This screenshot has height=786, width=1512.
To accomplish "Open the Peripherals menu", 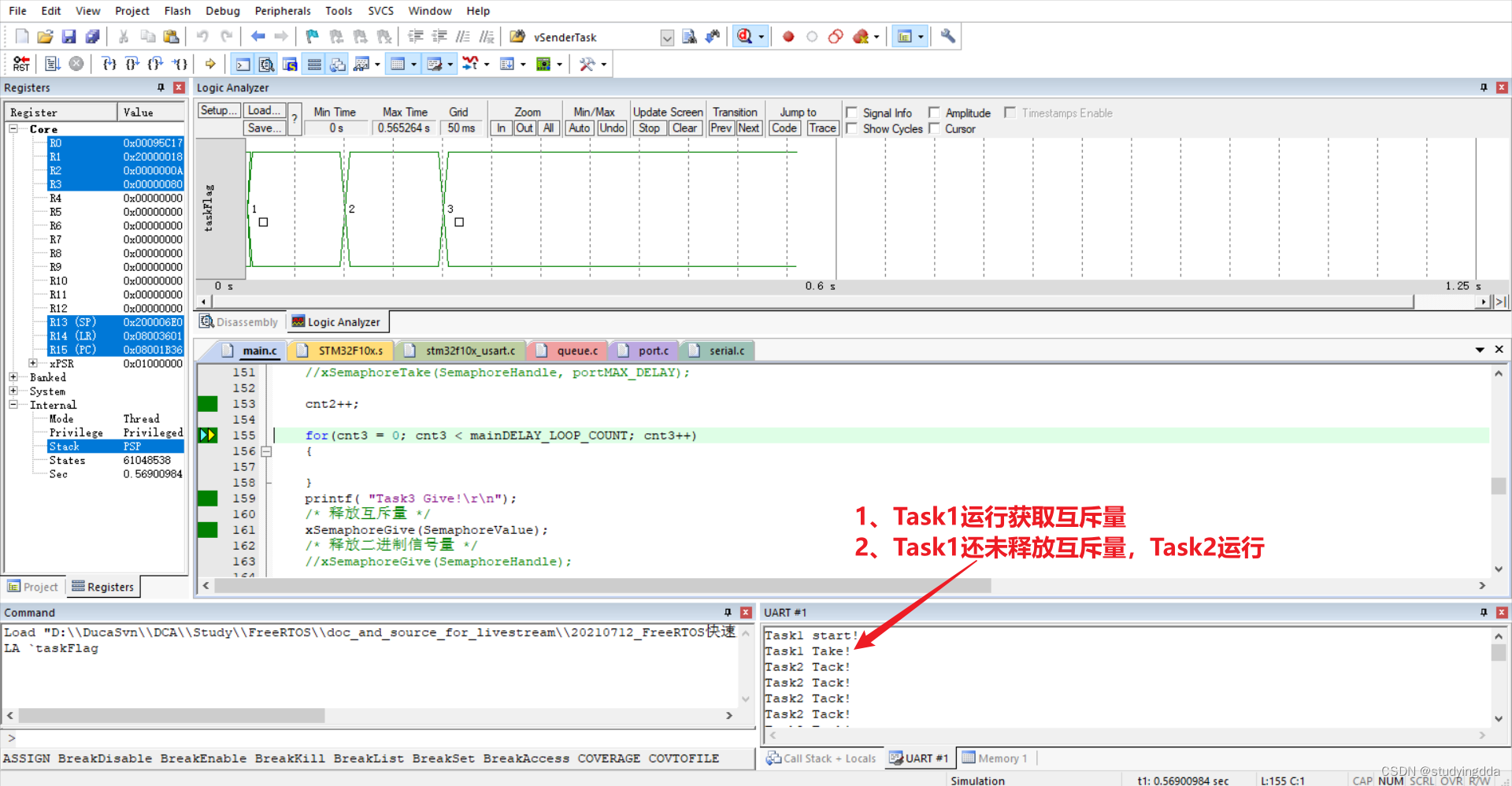I will click(283, 11).
